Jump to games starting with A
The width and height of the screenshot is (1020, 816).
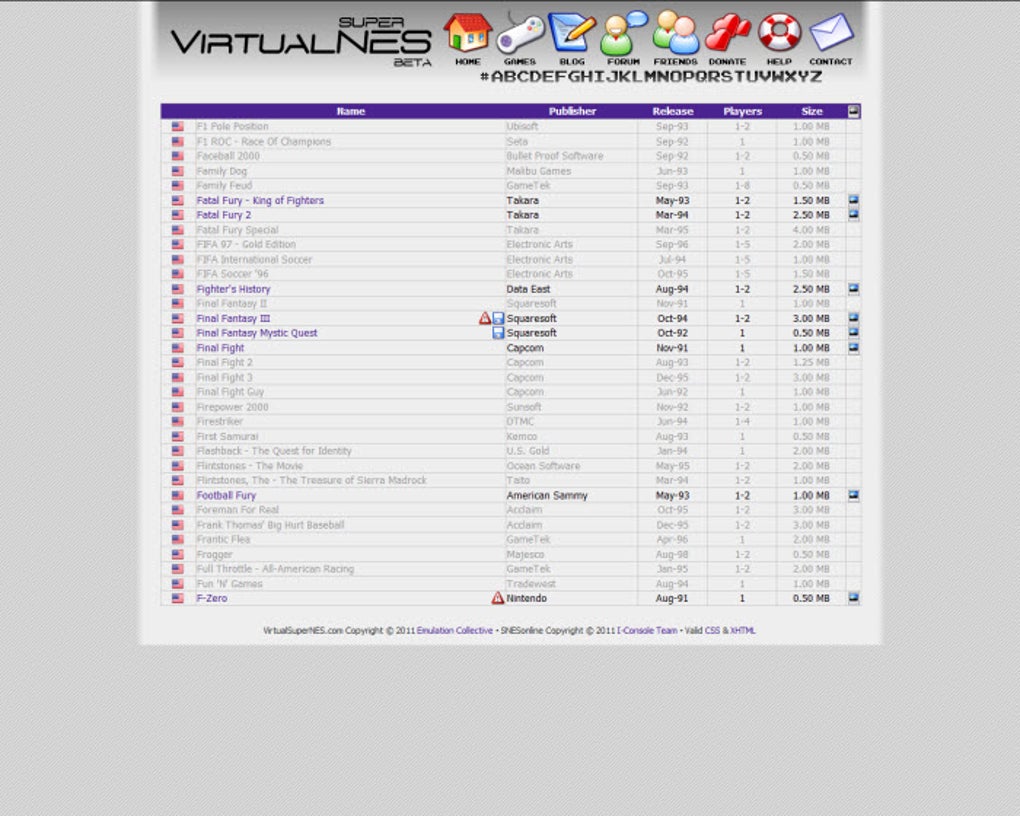pyautogui.click(x=497, y=77)
